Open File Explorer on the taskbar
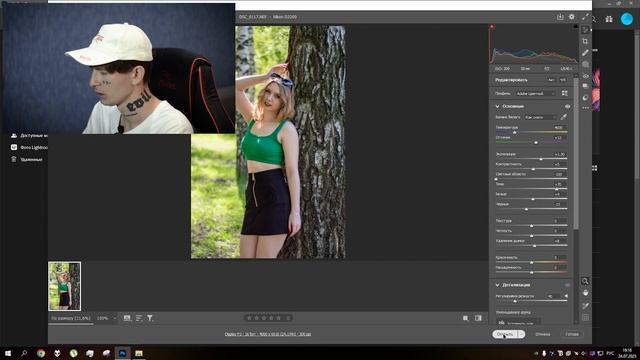The height and width of the screenshot is (360, 640). click(x=139, y=353)
